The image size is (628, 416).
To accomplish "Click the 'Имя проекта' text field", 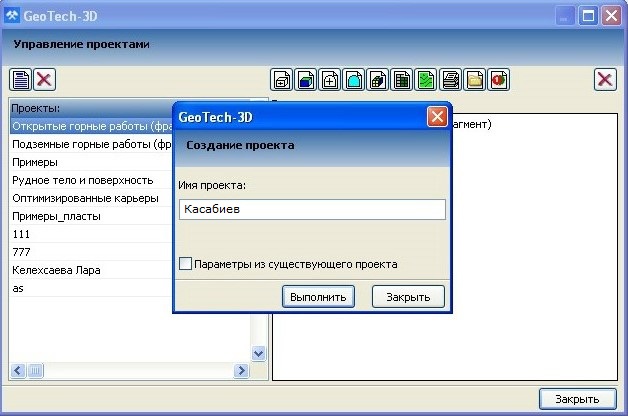I will (x=312, y=209).
